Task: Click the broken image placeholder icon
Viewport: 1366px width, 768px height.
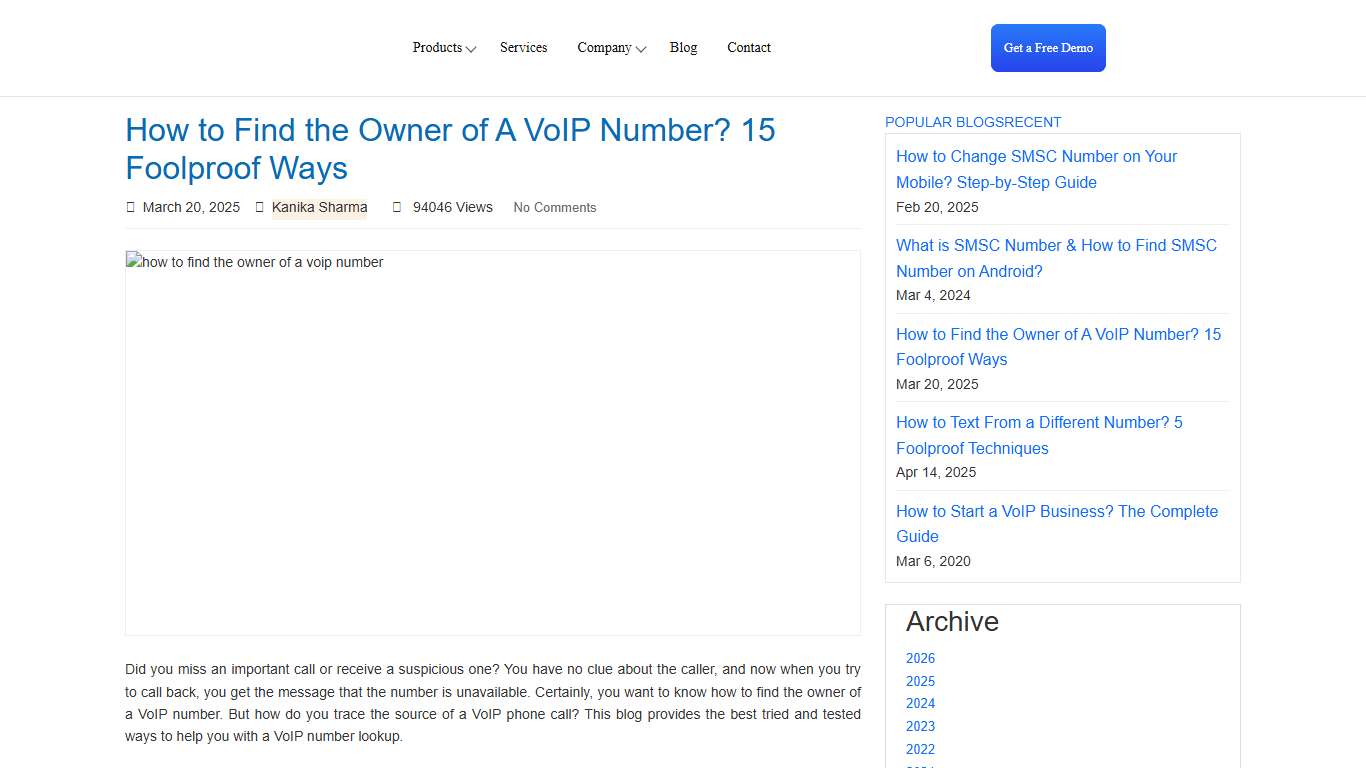Action: click(132, 262)
